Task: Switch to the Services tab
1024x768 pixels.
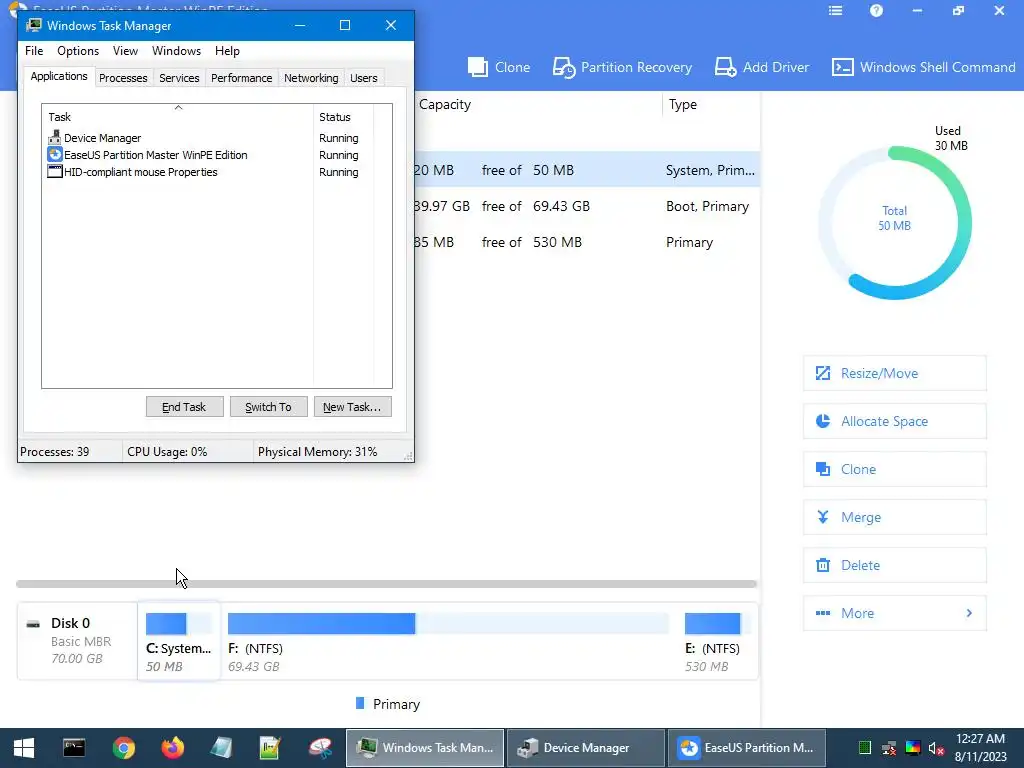Action: coord(179,78)
